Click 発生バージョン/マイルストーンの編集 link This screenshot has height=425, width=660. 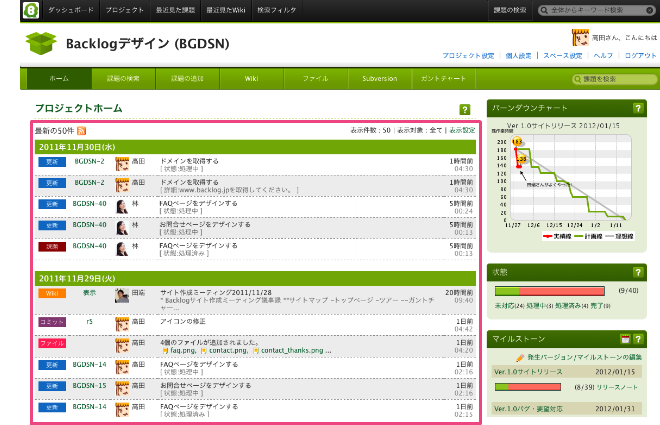(585, 357)
